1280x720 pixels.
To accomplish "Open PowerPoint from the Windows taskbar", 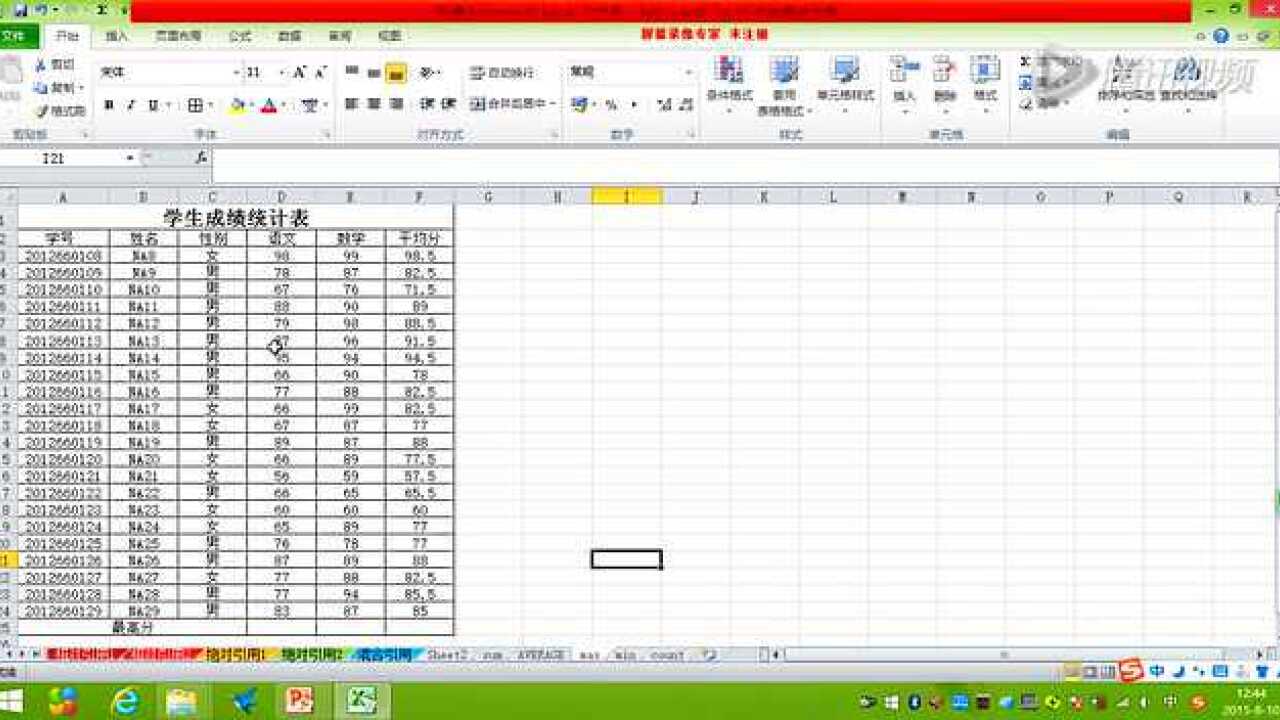I will (x=300, y=700).
